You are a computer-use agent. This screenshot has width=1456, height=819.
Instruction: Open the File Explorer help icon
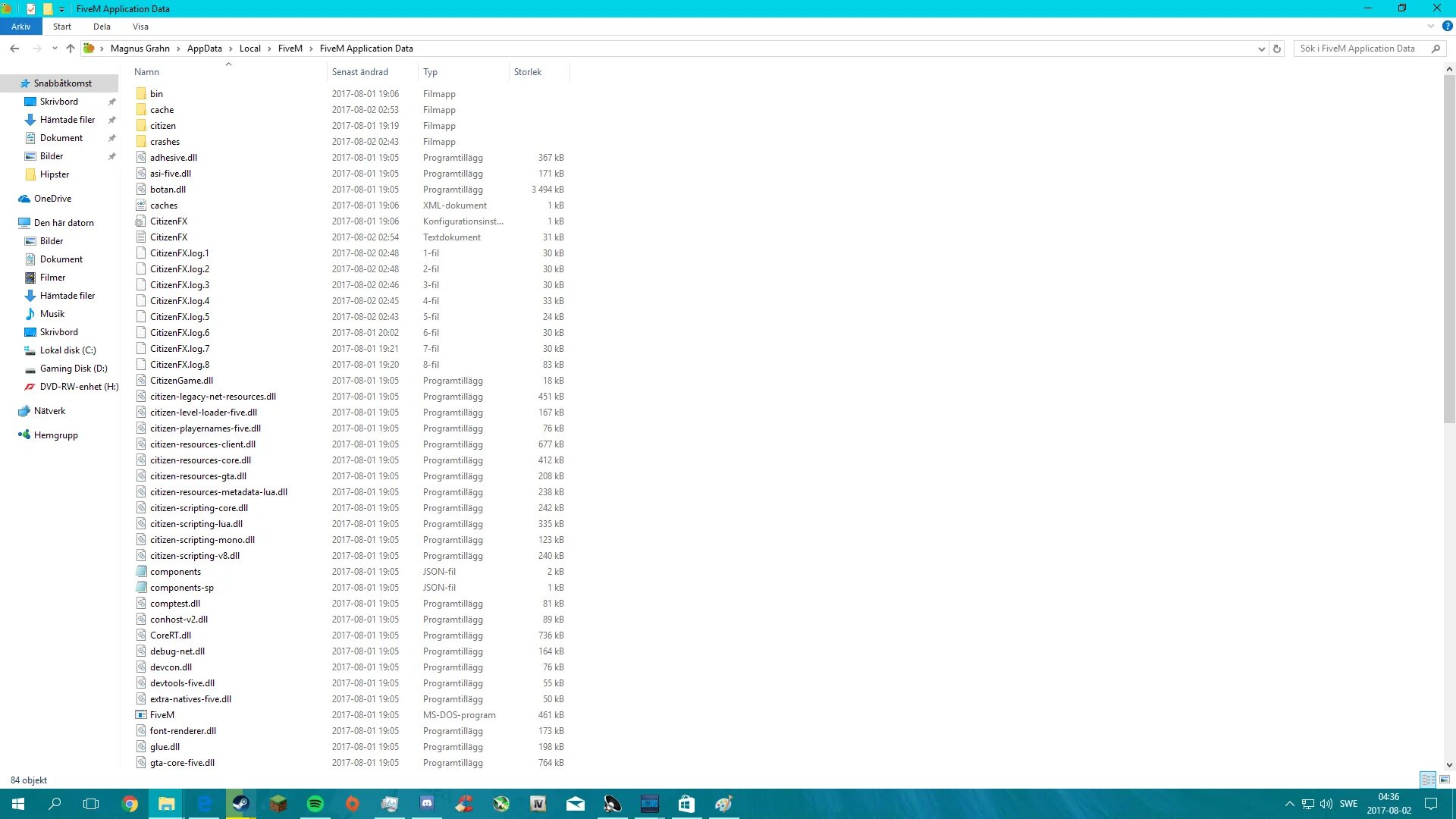(x=1447, y=26)
